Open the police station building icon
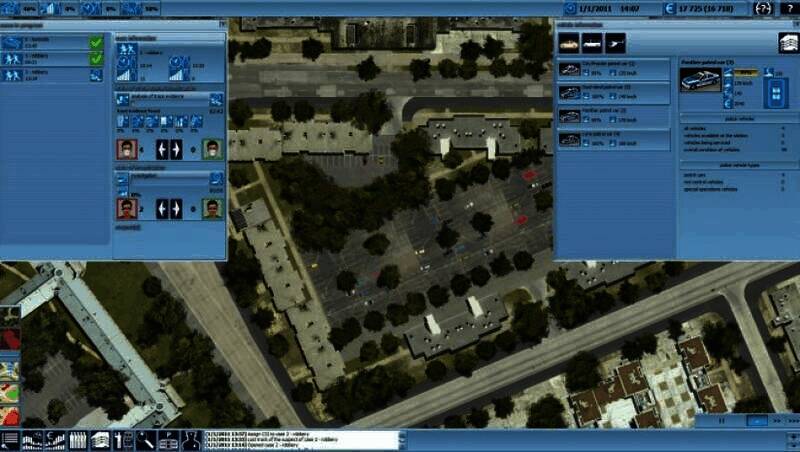800x452 pixels. 788,42
